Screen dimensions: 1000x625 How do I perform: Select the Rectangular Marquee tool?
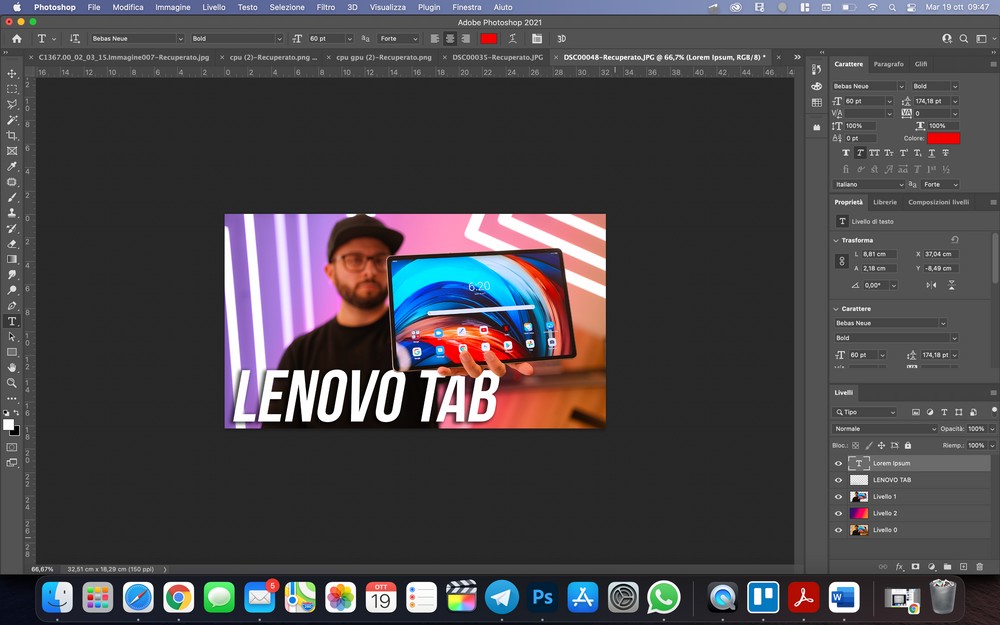pos(11,89)
